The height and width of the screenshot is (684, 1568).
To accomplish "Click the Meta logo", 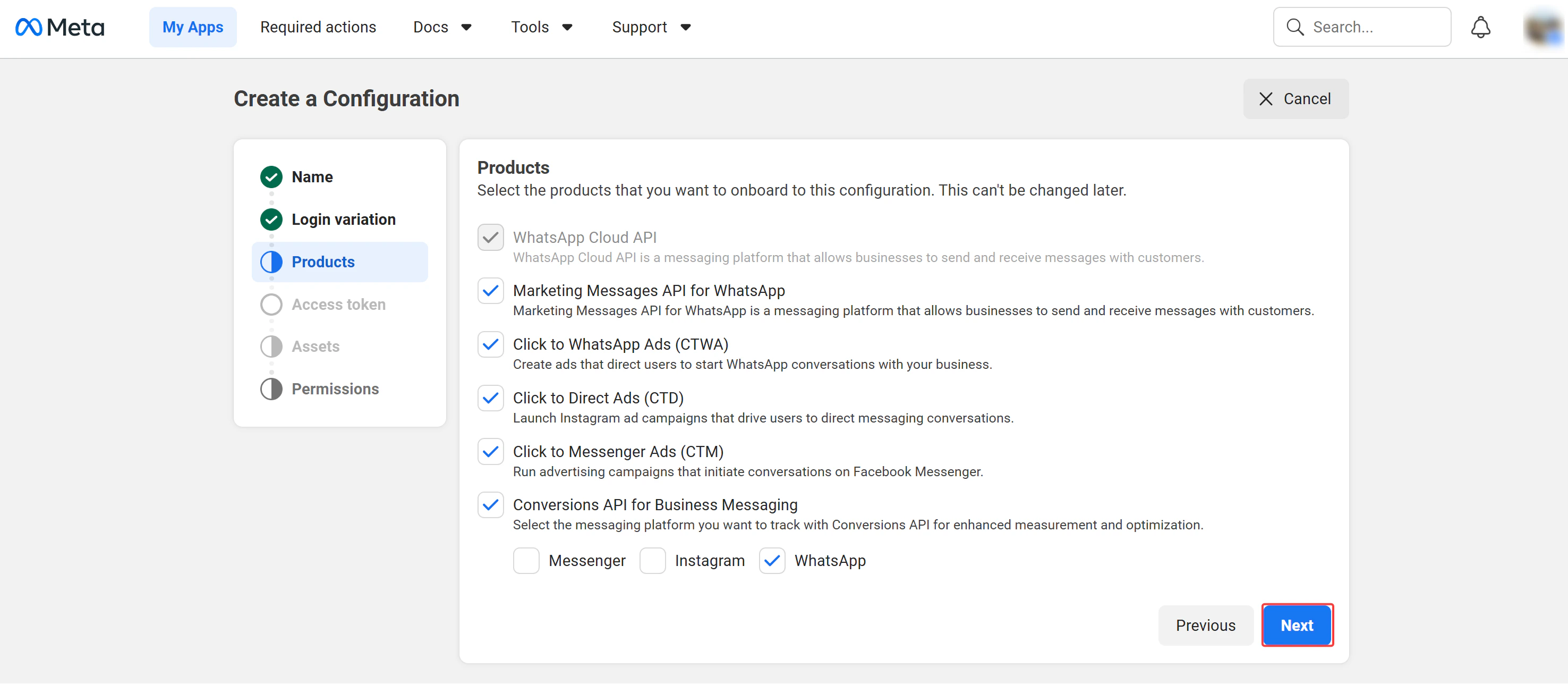I will [x=59, y=28].
